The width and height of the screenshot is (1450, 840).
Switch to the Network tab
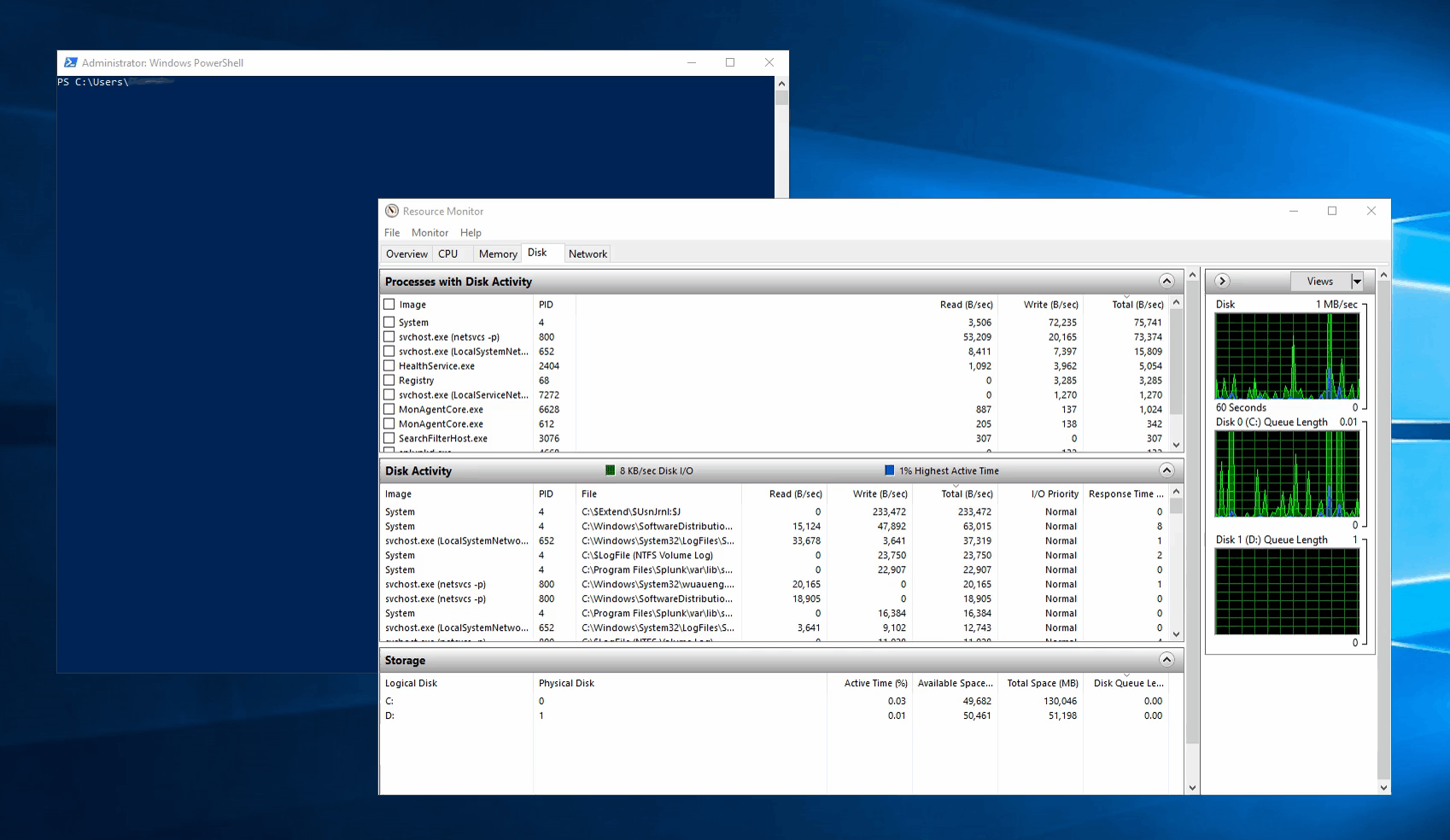(x=588, y=253)
